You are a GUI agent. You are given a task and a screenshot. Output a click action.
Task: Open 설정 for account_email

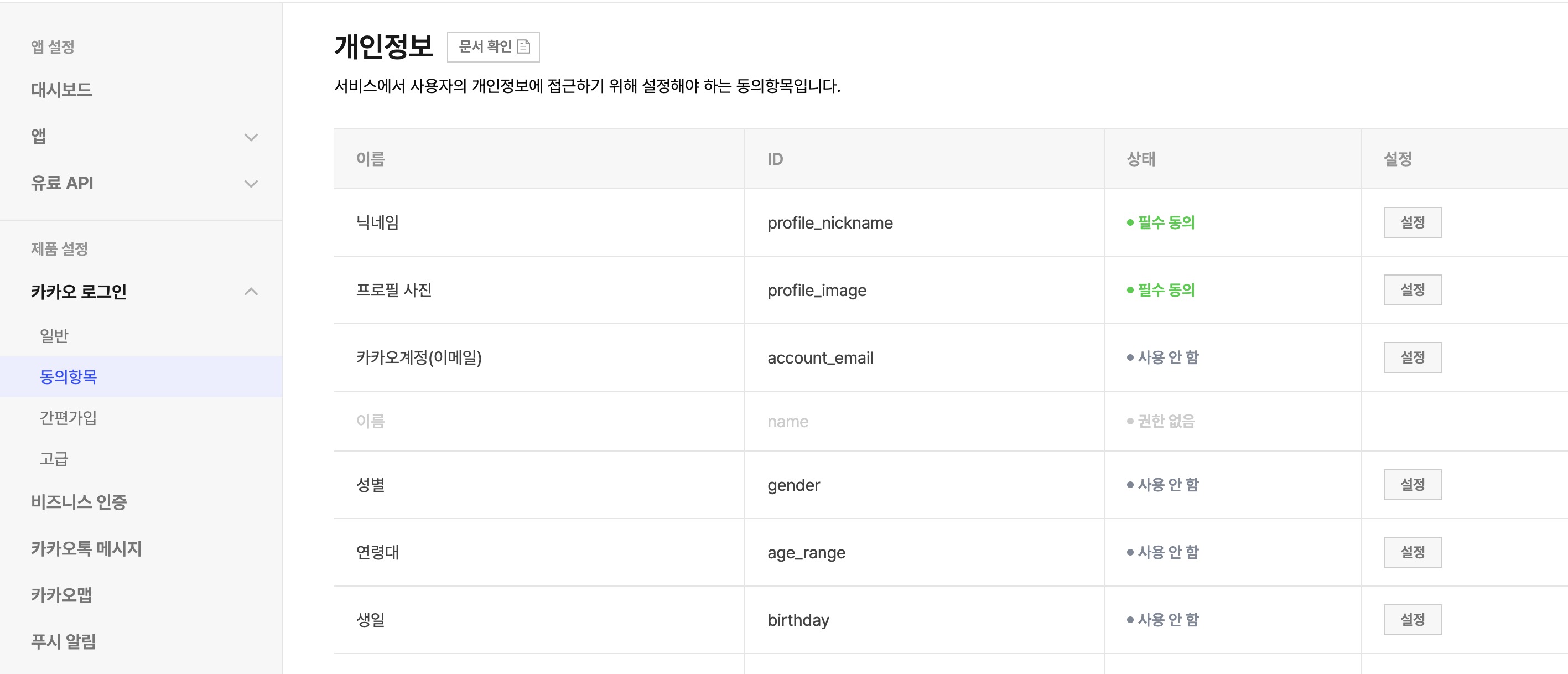[x=1412, y=357]
